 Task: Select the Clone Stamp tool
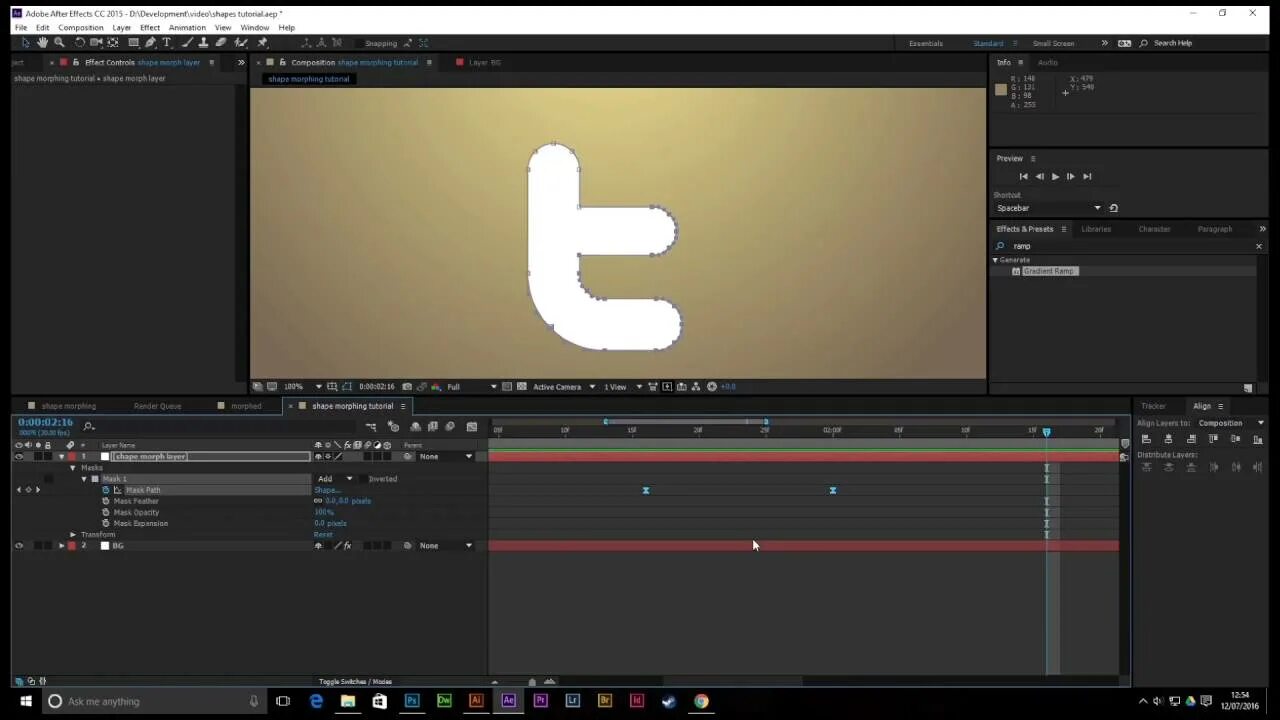pos(203,43)
